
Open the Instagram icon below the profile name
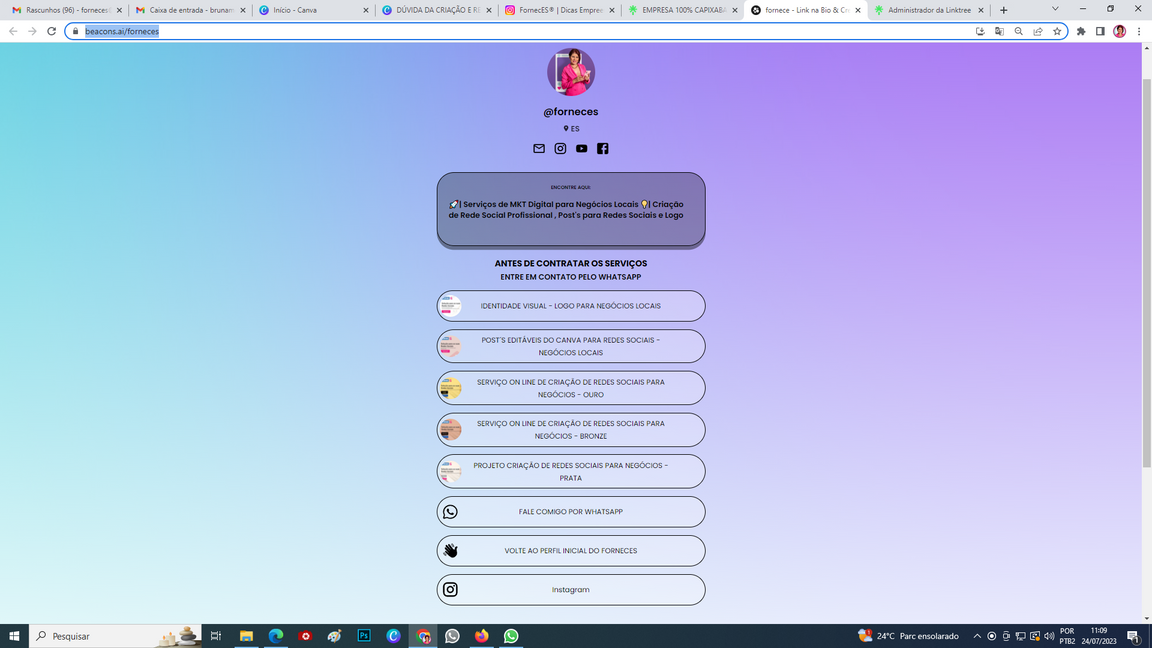(x=560, y=148)
